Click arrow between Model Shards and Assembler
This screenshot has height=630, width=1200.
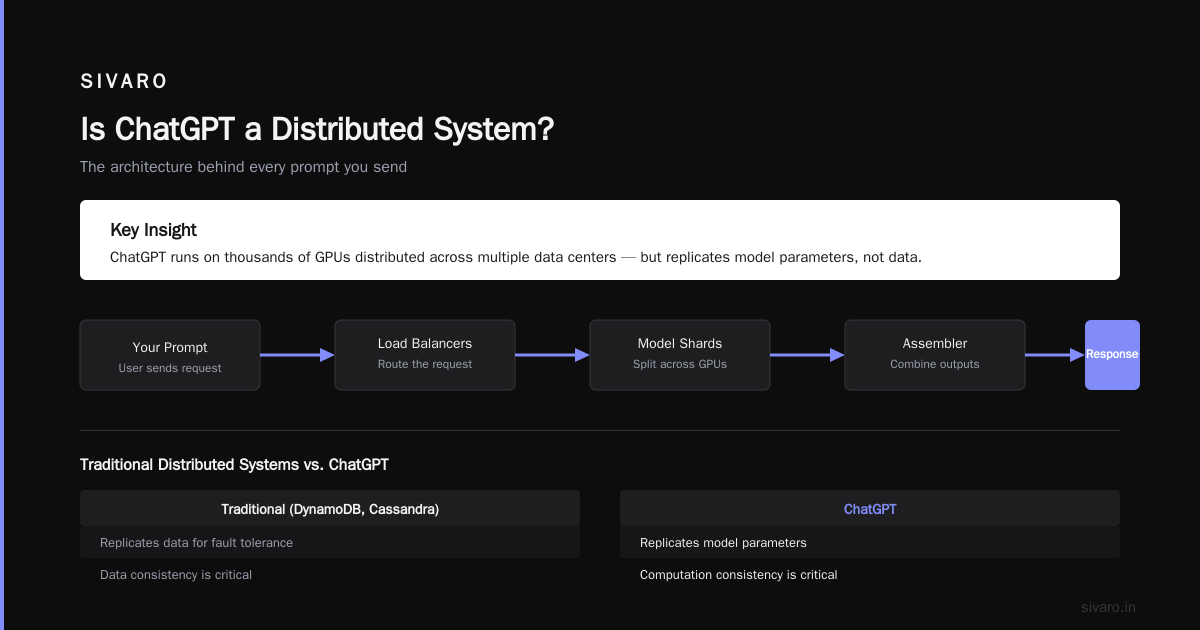click(x=807, y=355)
